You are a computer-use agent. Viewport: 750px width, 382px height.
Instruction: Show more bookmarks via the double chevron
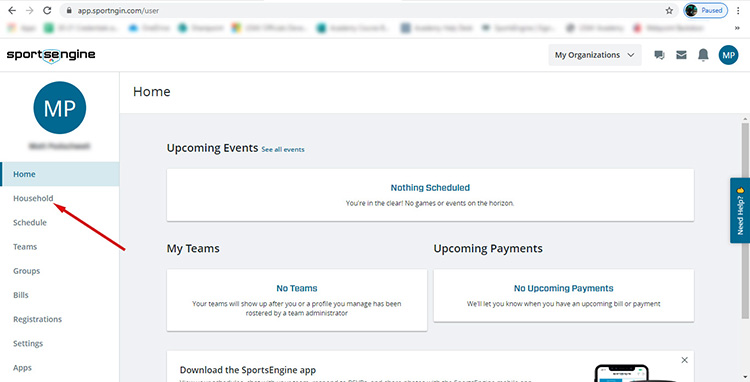(x=737, y=28)
